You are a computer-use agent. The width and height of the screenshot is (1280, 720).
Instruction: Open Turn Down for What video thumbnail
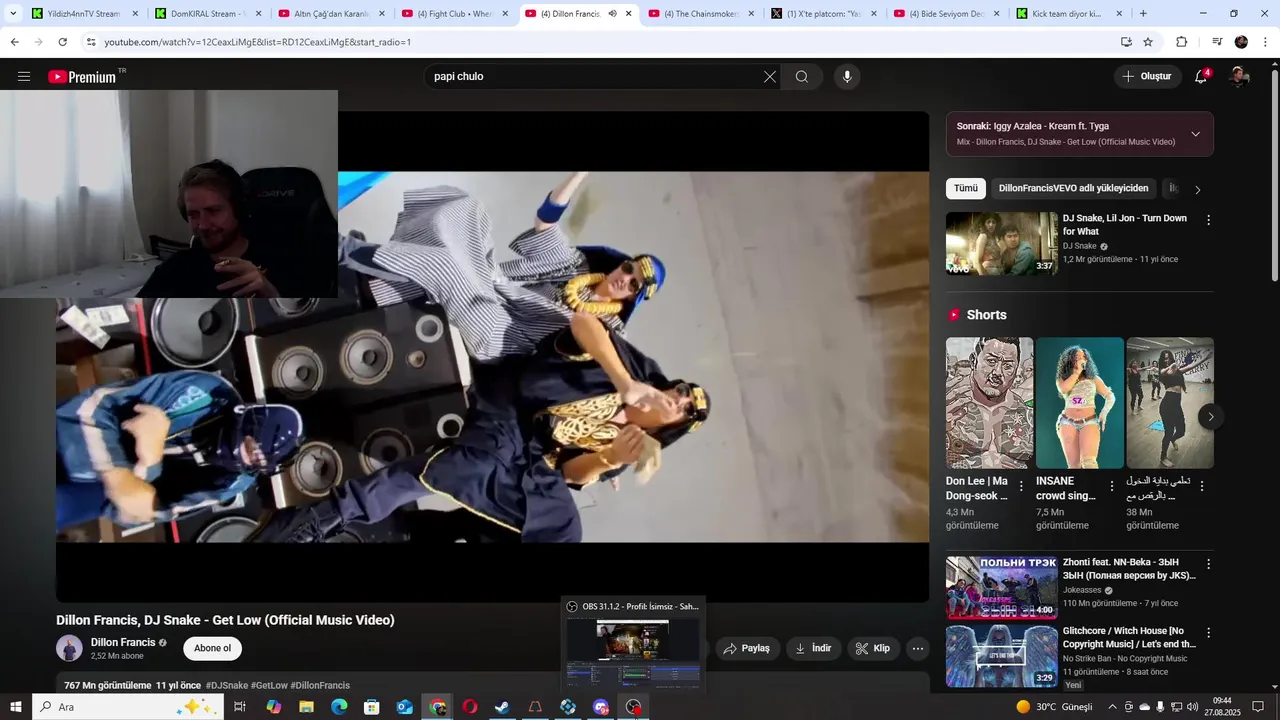pos(1001,243)
